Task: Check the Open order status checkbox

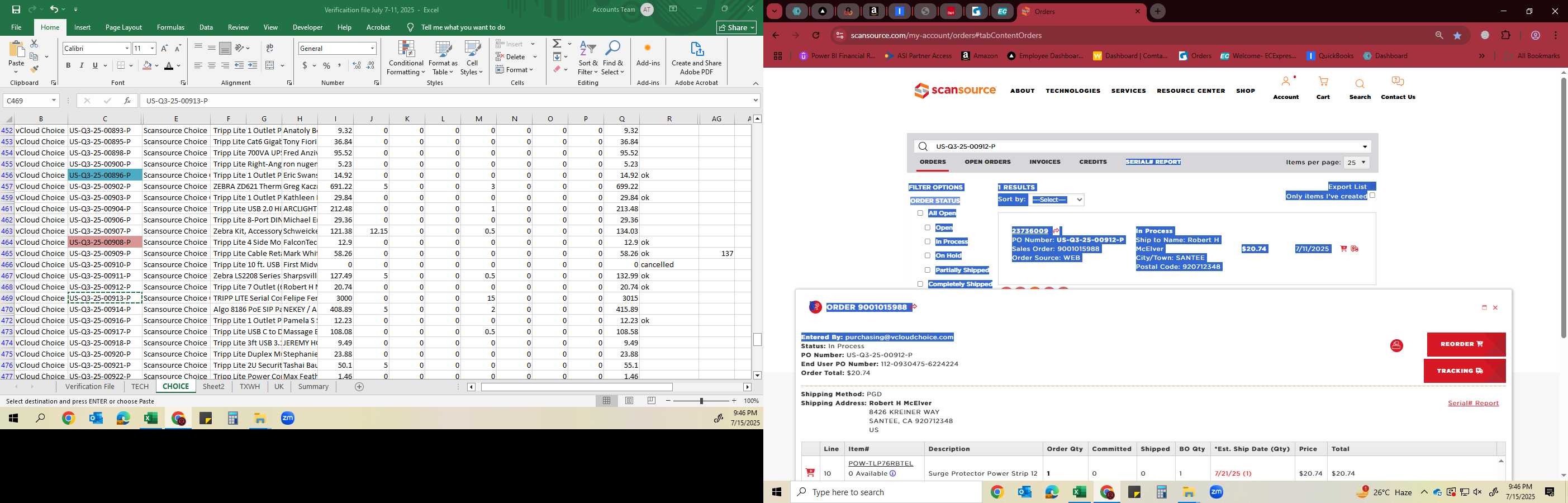Action: pos(927,228)
